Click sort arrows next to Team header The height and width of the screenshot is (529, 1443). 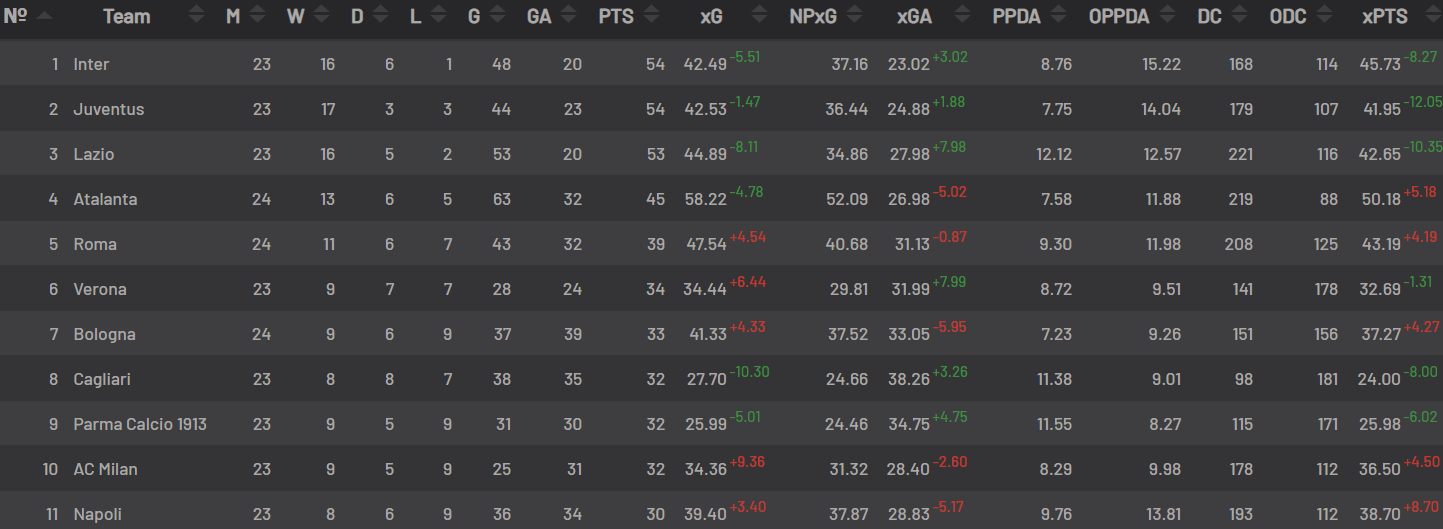point(196,16)
